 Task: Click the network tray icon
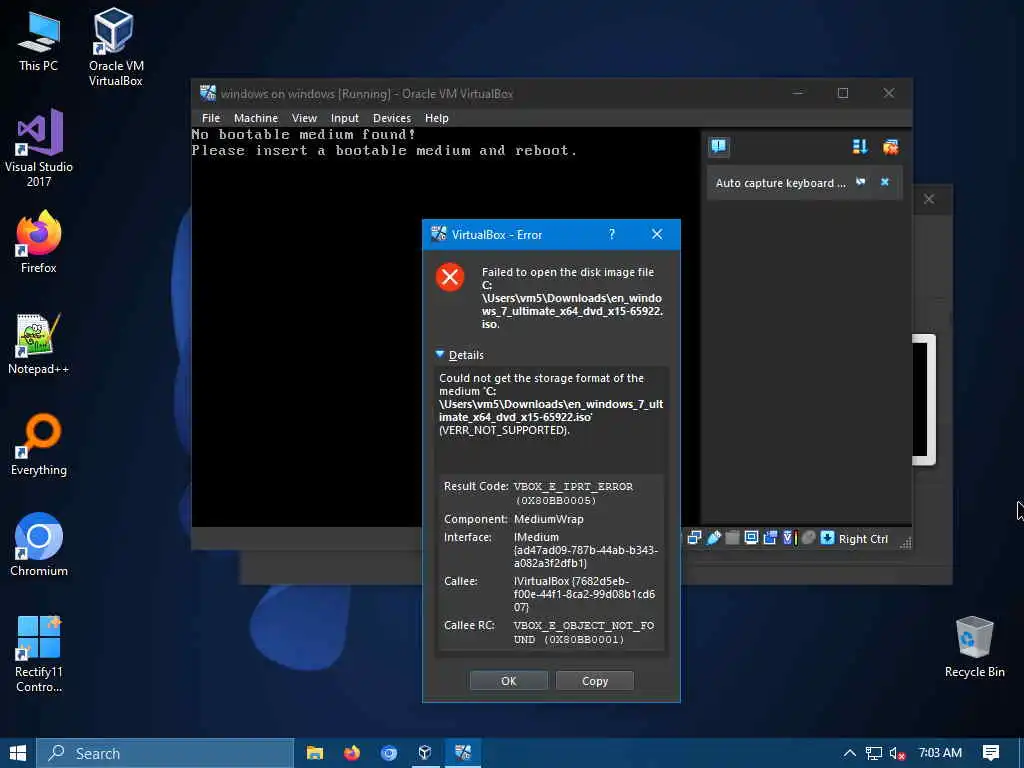(x=874, y=753)
